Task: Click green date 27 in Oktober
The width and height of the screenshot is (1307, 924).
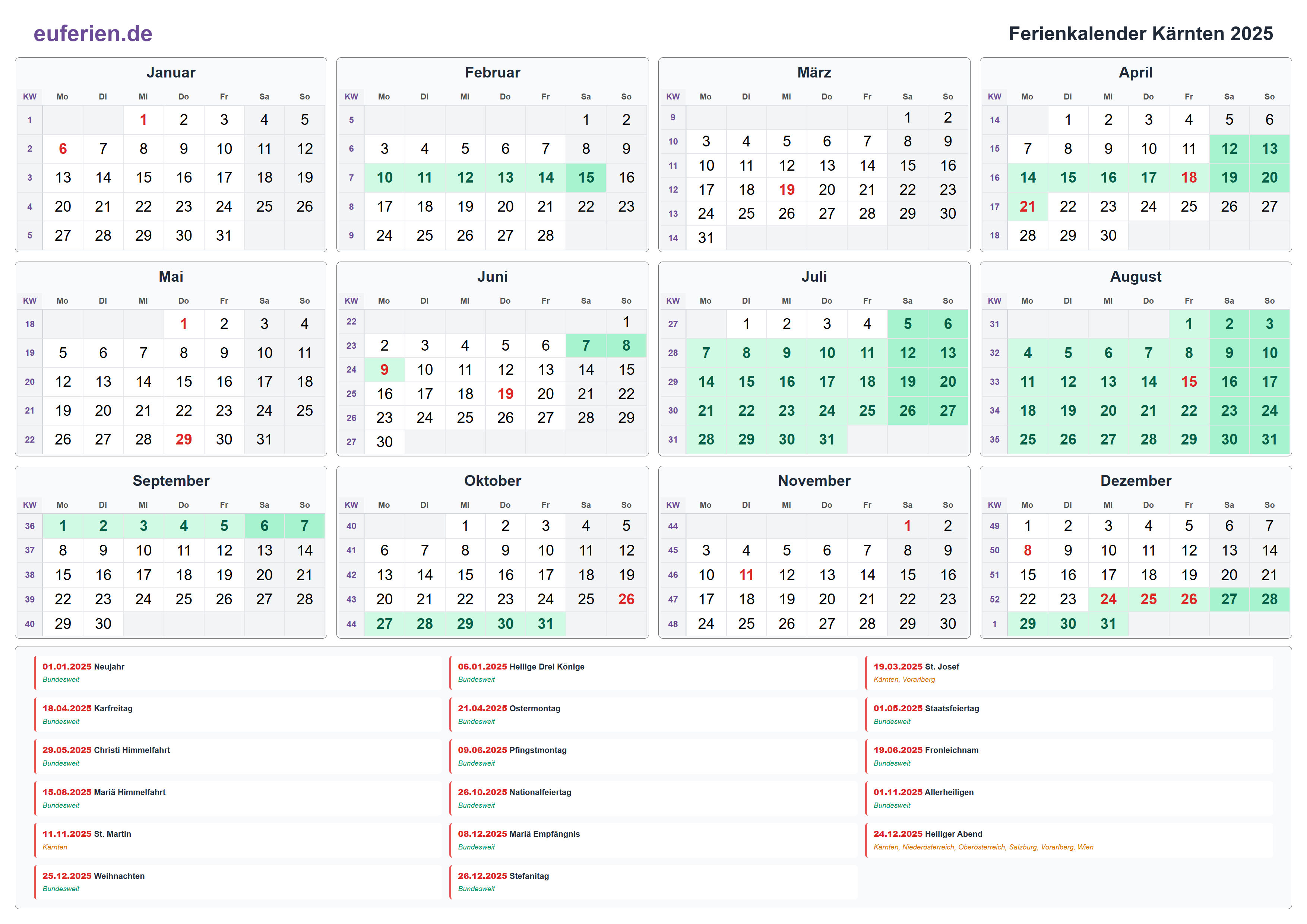Action: coord(384,624)
